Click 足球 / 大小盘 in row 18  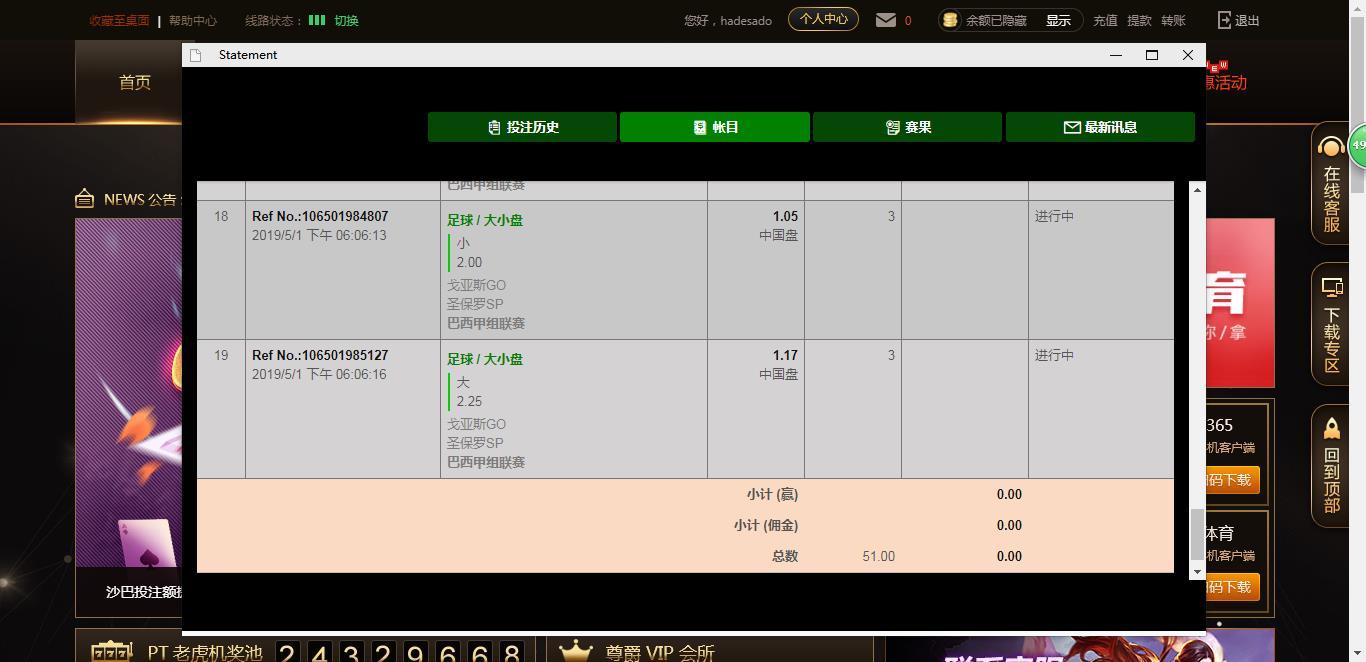485,220
